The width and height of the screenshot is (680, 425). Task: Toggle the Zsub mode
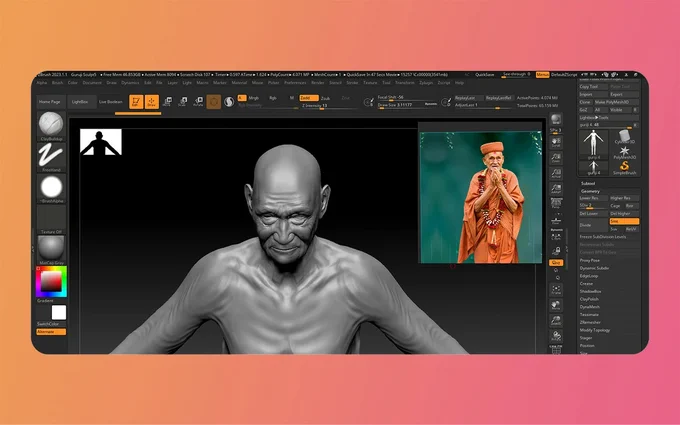pos(325,98)
